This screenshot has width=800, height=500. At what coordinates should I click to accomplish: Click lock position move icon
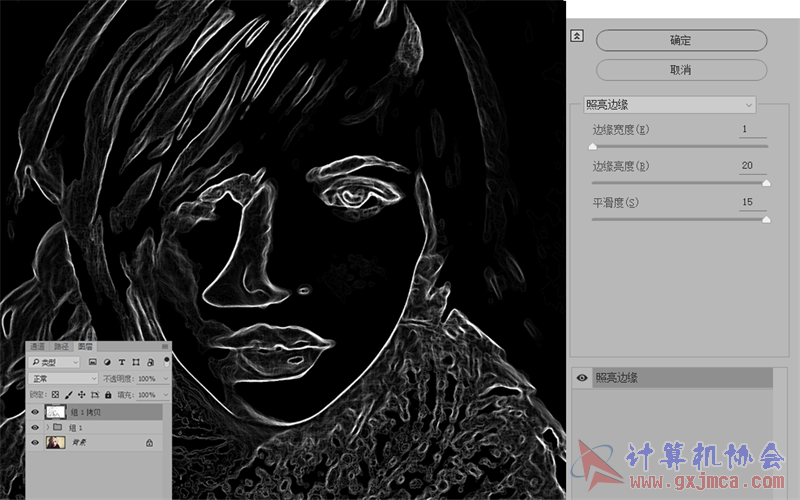[81, 394]
